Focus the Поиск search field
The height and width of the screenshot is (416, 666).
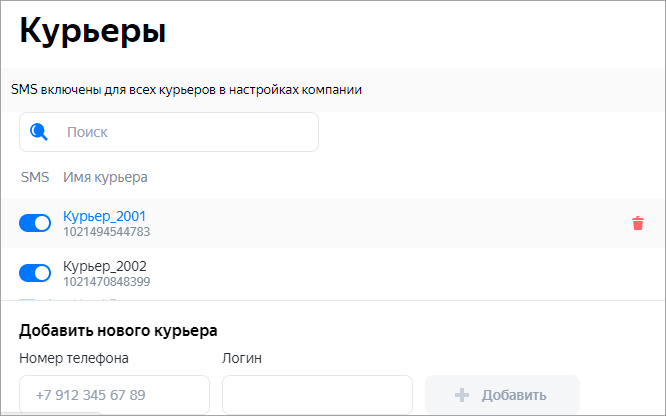(x=185, y=132)
